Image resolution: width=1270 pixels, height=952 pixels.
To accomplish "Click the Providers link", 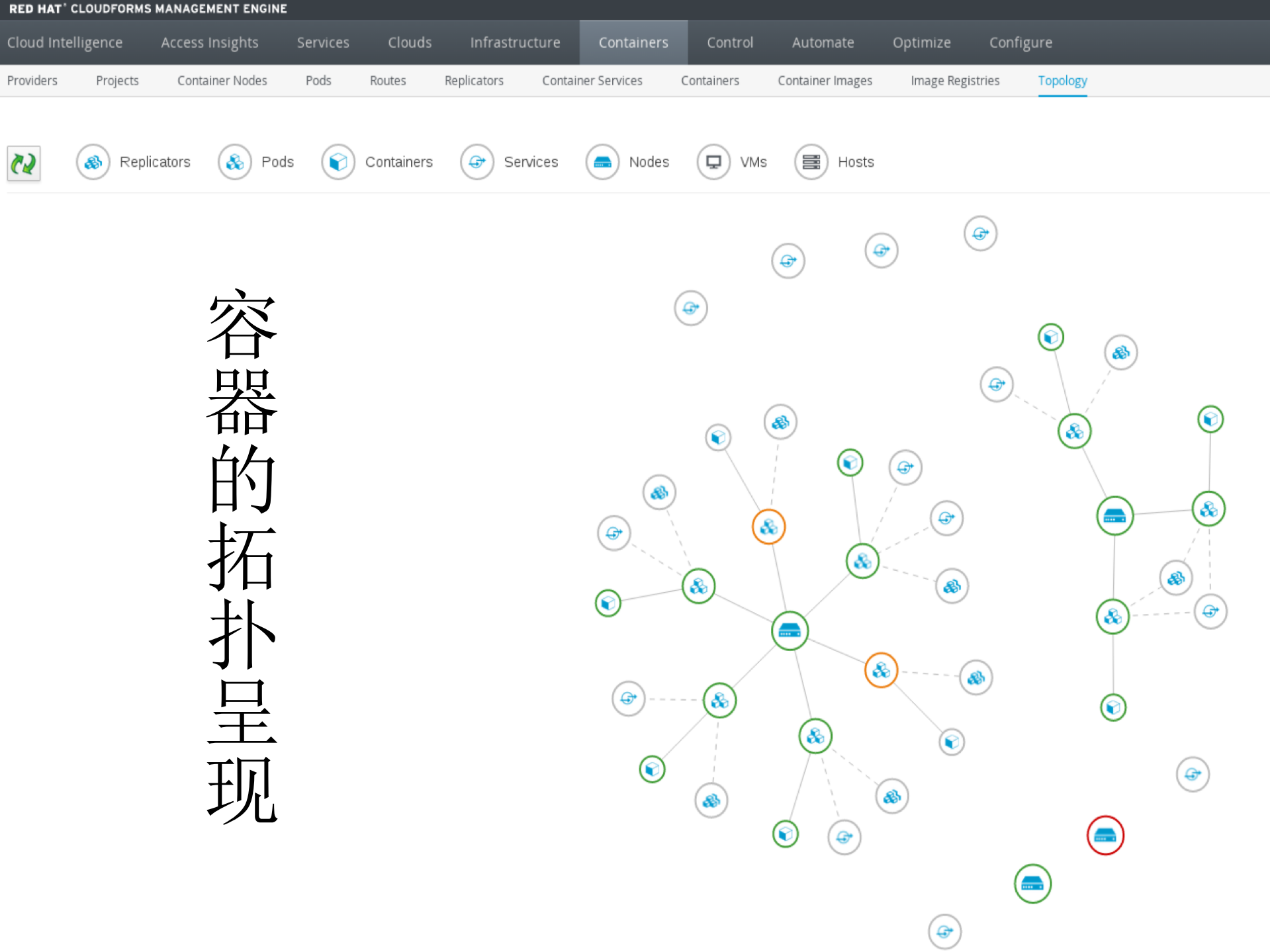I will point(32,80).
